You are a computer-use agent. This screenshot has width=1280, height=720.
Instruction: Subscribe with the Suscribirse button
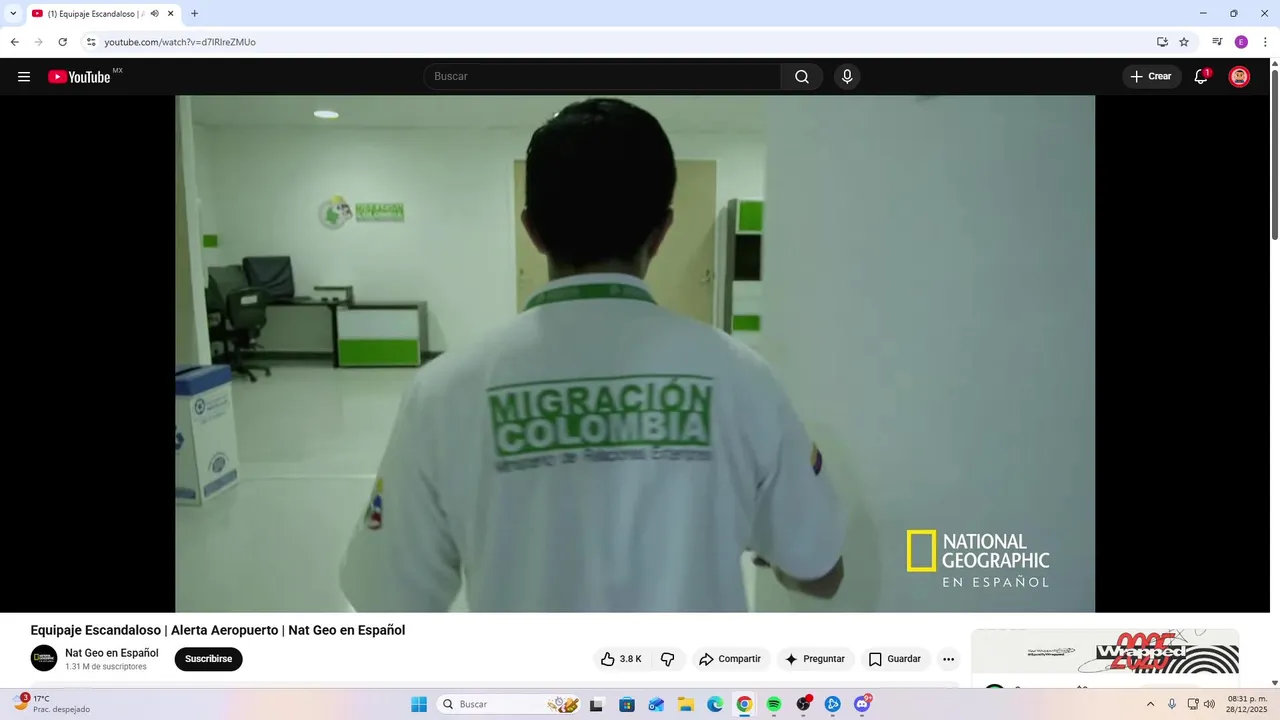[x=208, y=659]
